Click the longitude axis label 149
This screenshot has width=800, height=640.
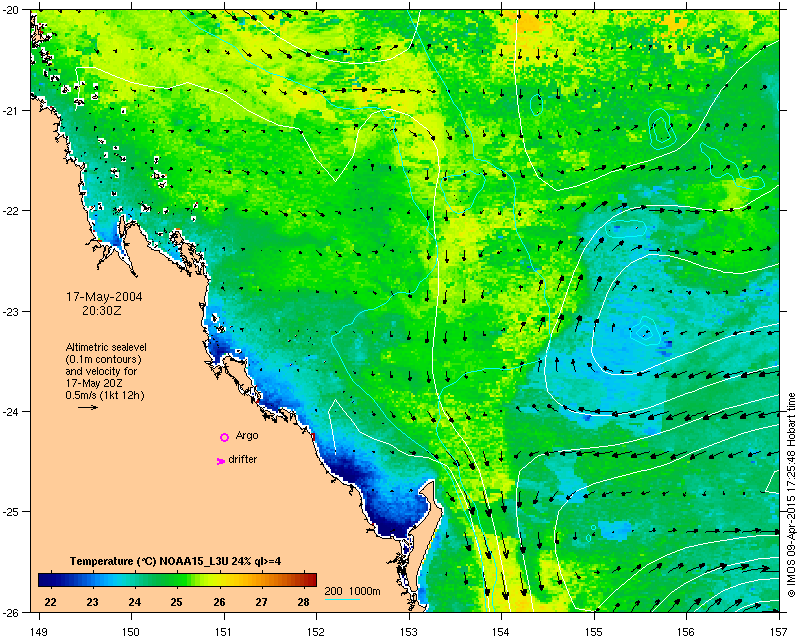coord(39,632)
